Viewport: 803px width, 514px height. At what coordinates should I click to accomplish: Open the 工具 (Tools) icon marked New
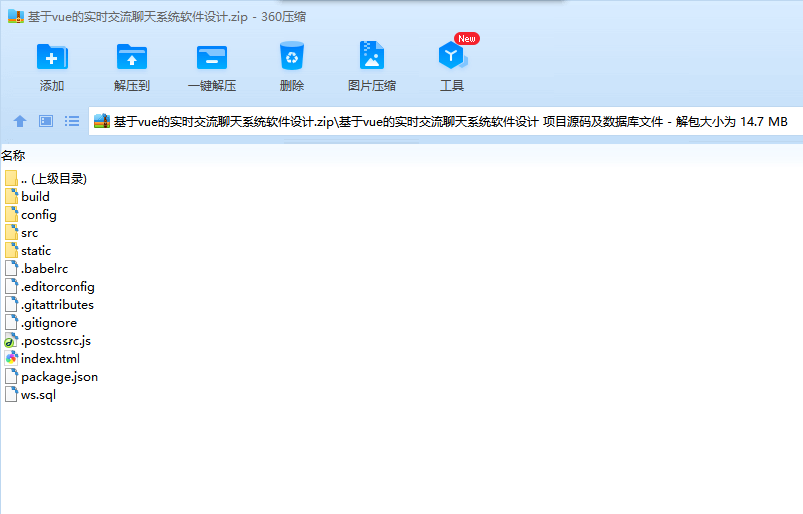click(x=453, y=55)
